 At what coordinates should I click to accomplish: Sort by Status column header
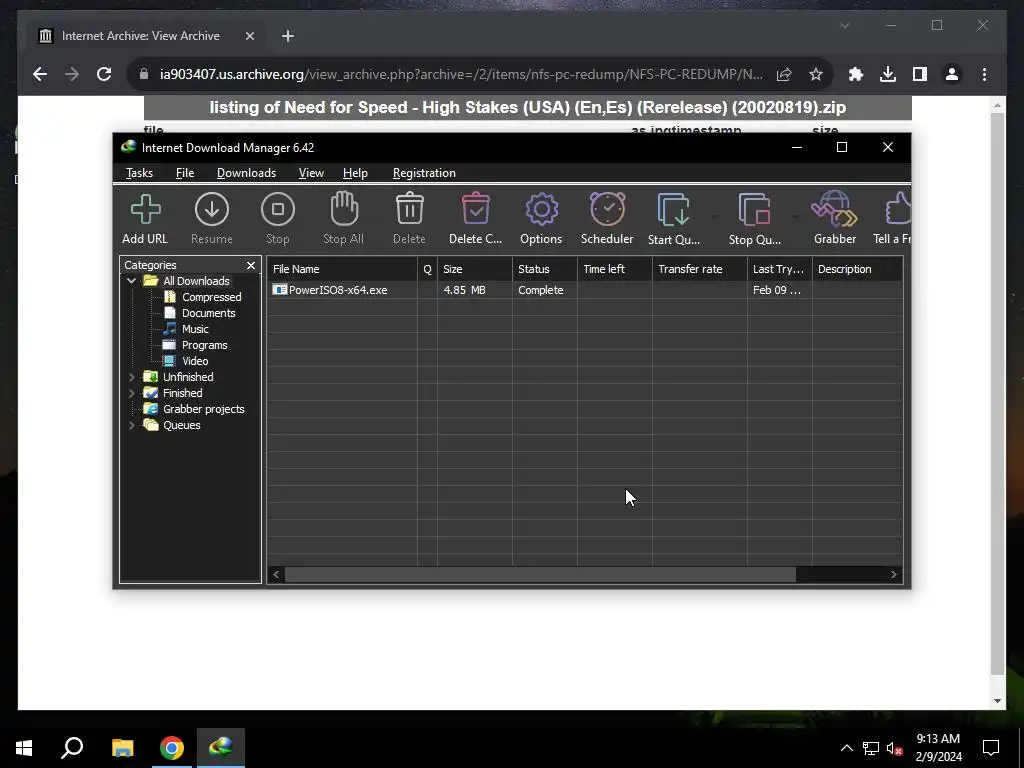[545, 269]
